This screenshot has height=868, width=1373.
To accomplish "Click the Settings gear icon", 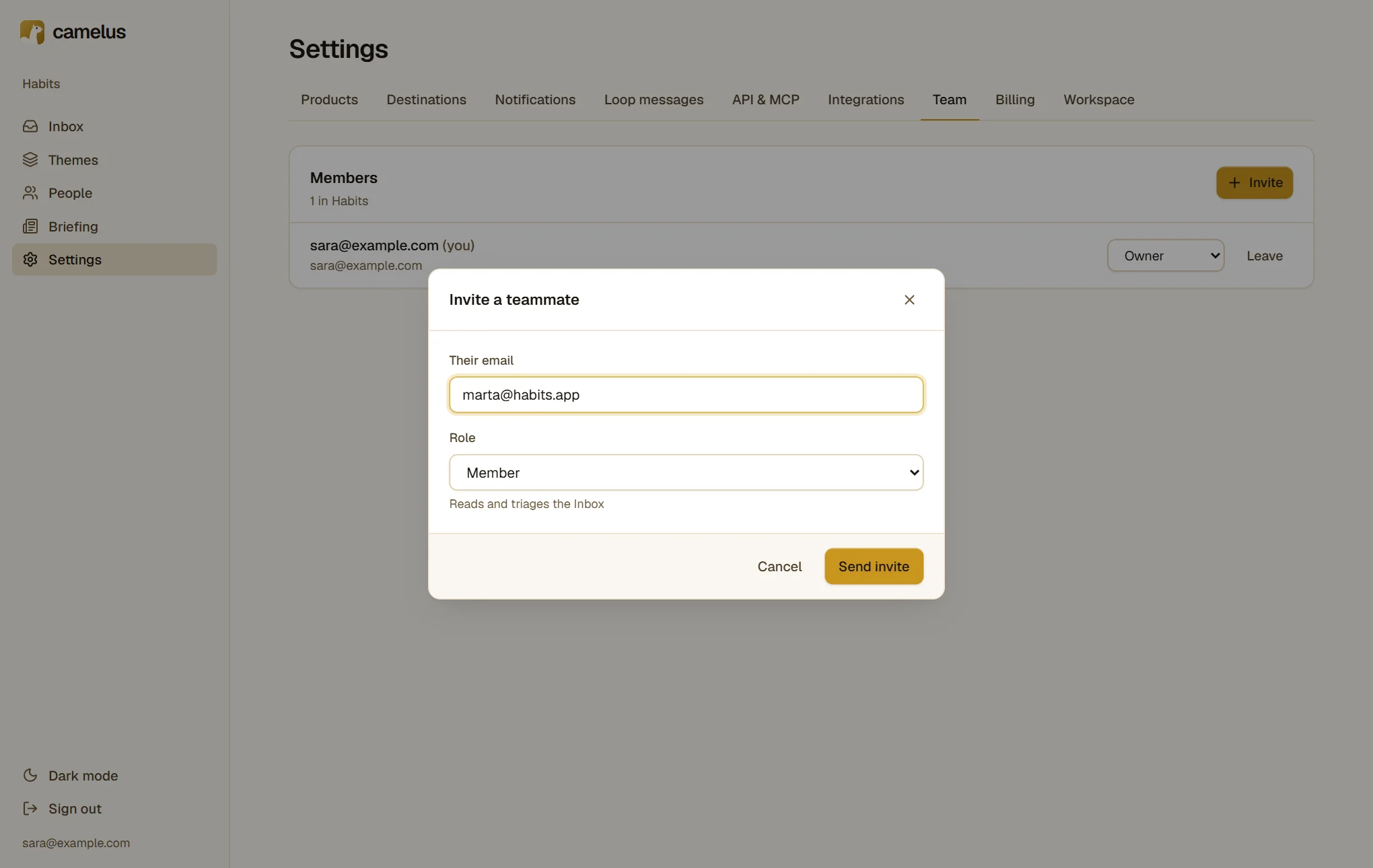I will pos(30,260).
